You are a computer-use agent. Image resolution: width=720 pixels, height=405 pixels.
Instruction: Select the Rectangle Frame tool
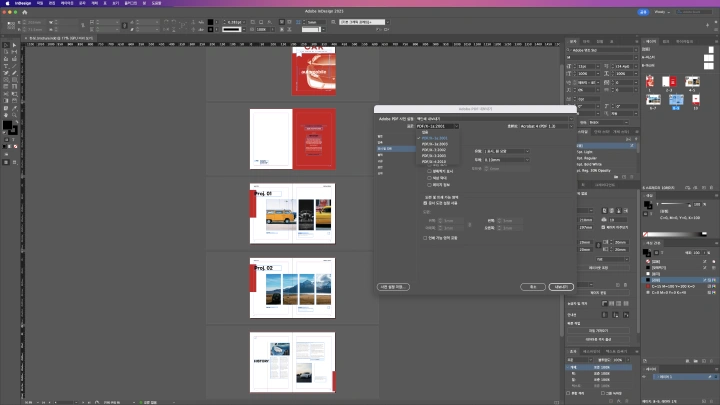click(x=6, y=80)
